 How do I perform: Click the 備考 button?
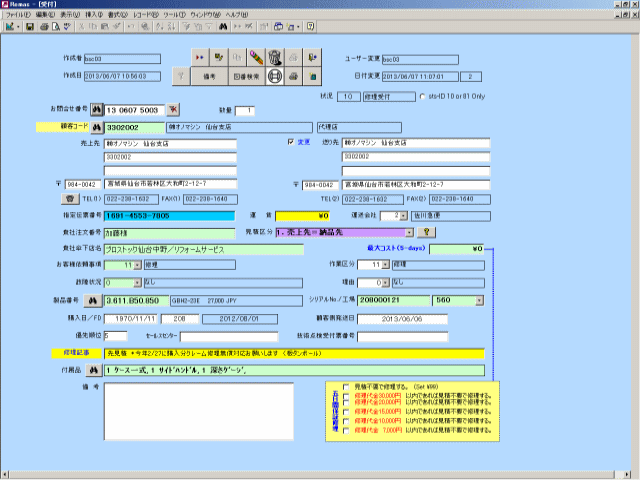tap(209, 75)
